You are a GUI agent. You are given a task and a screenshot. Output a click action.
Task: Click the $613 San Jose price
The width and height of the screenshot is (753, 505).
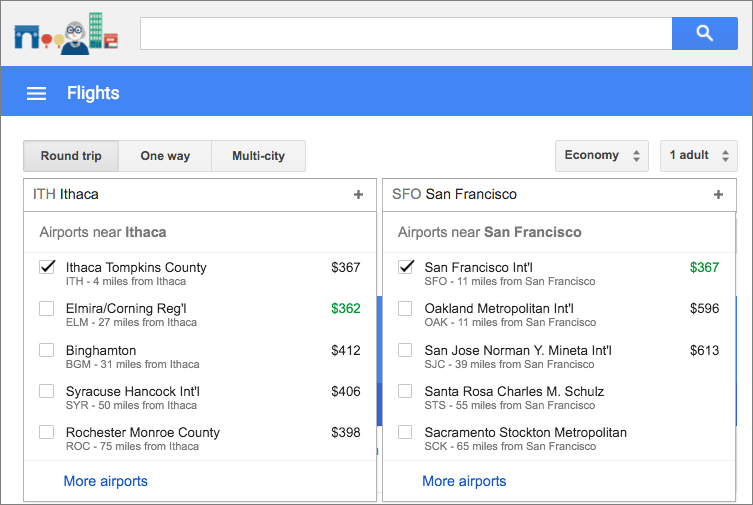click(704, 350)
